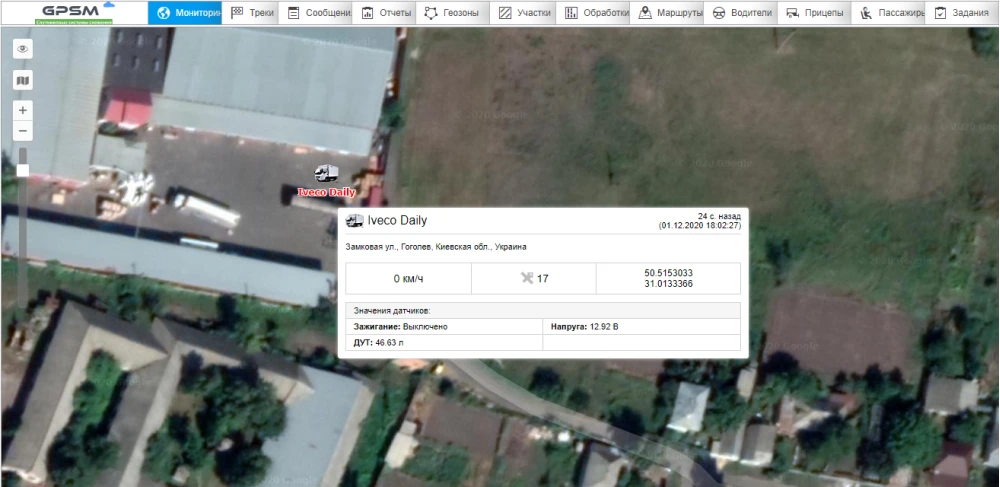Viewport: 1000px width, 487px height.
Task: Click the hatched square icon of Участки
Action: click(x=505, y=13)
